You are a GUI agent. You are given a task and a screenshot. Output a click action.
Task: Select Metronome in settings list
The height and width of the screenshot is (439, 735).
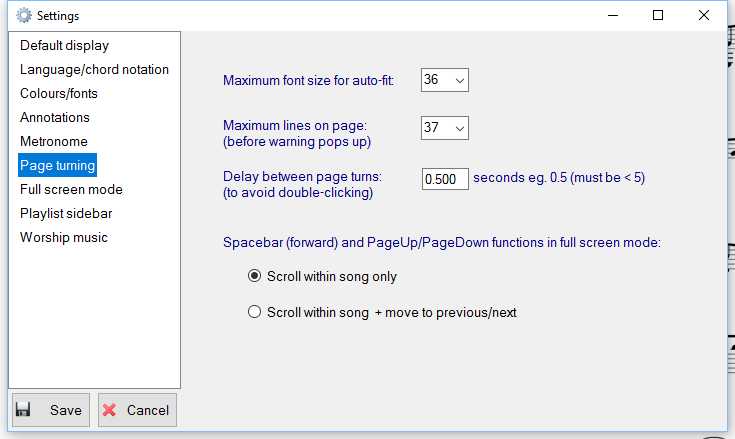click(x=54, y=141)
